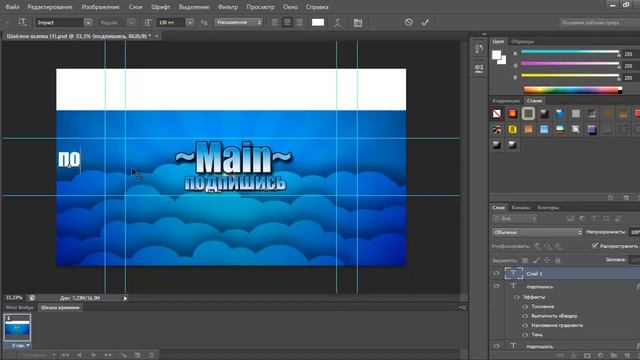Viewport: 640px width, 360px height.
Task: Lock transparent pixels of layer
Action: click(x=525, y=260)
